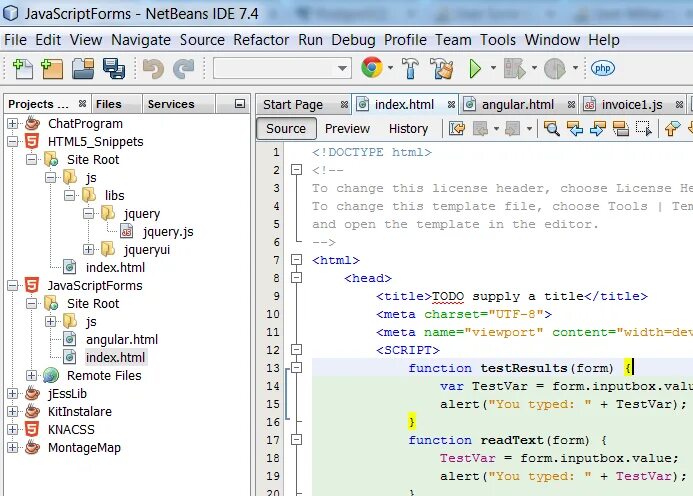Switch to the invoice1.js editor tab
693x496 pixels.
tap(632, 105)
